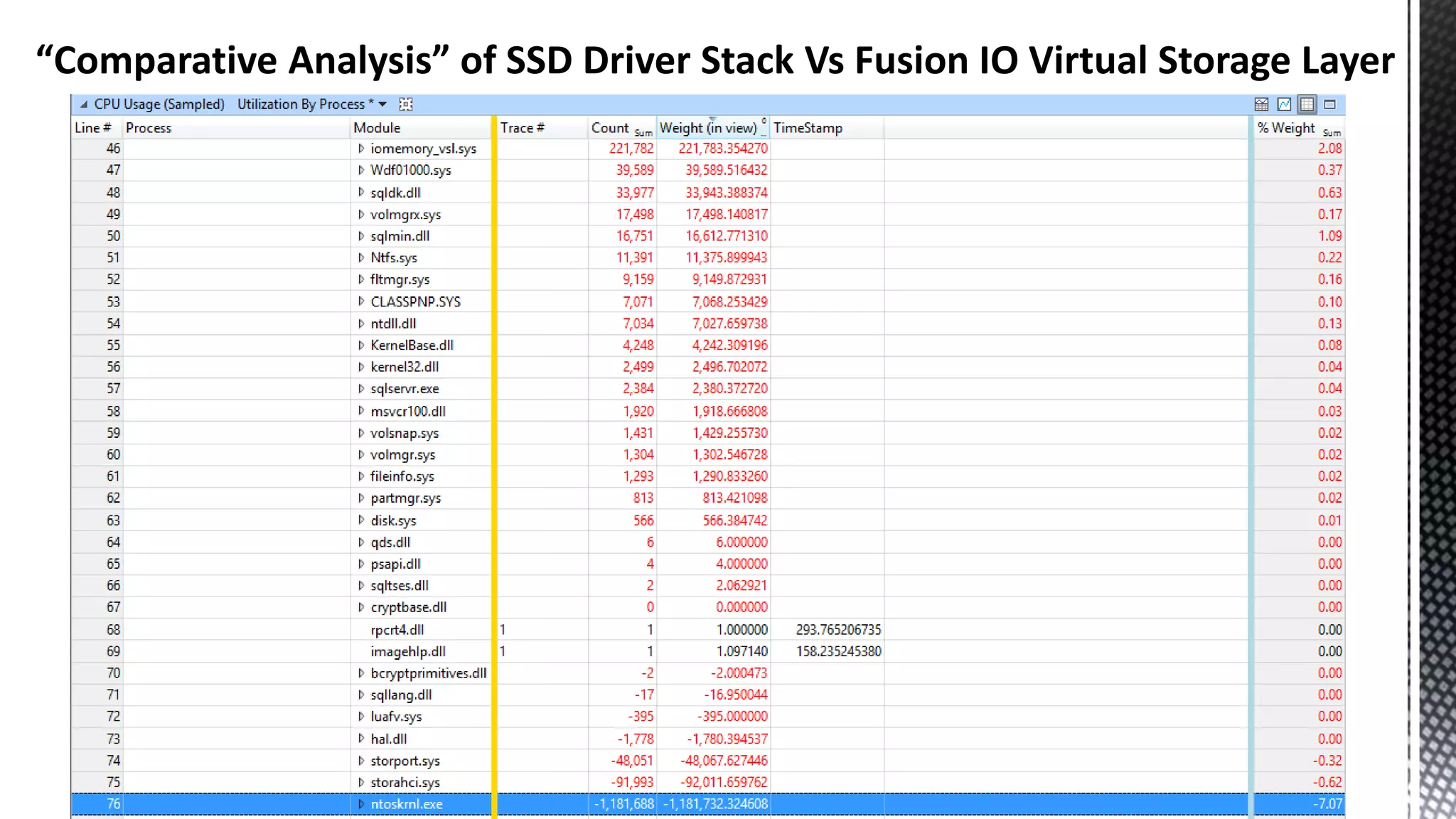Switch to graph only display mode
The width and height of the screenshot is (1456, 819).
pyautogui.click(x=1284, y=105)
